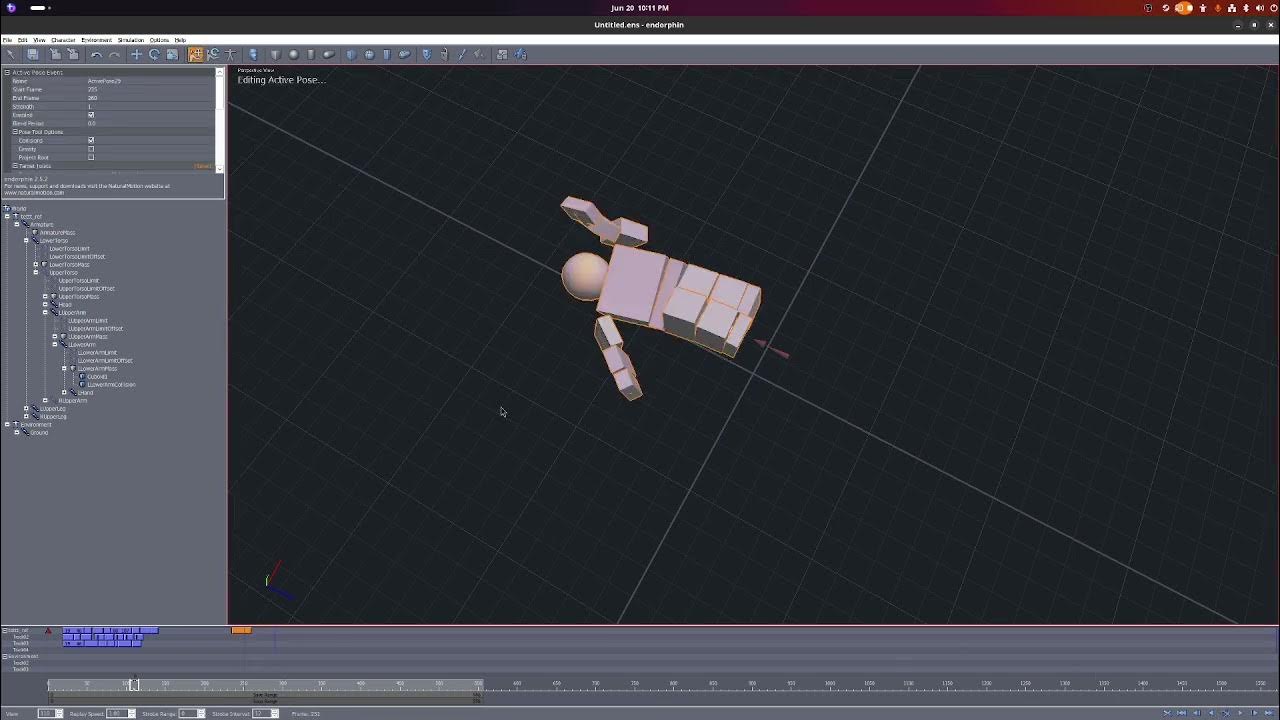Viewport: 1280px width, 720px height.
Task: Select ArmatureMass in the hierarchy tree
Action: point(58,233)
